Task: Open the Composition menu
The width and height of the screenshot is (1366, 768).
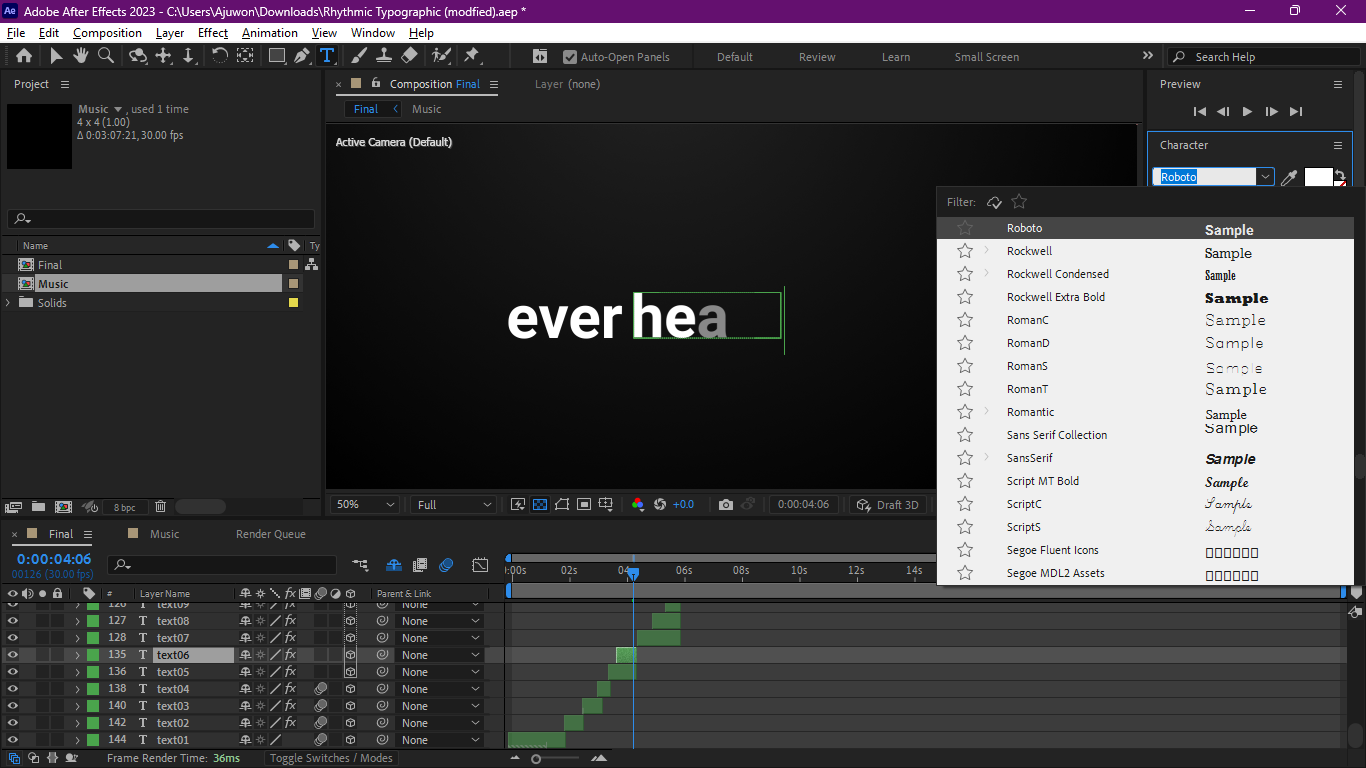Action: click(107, 33)
